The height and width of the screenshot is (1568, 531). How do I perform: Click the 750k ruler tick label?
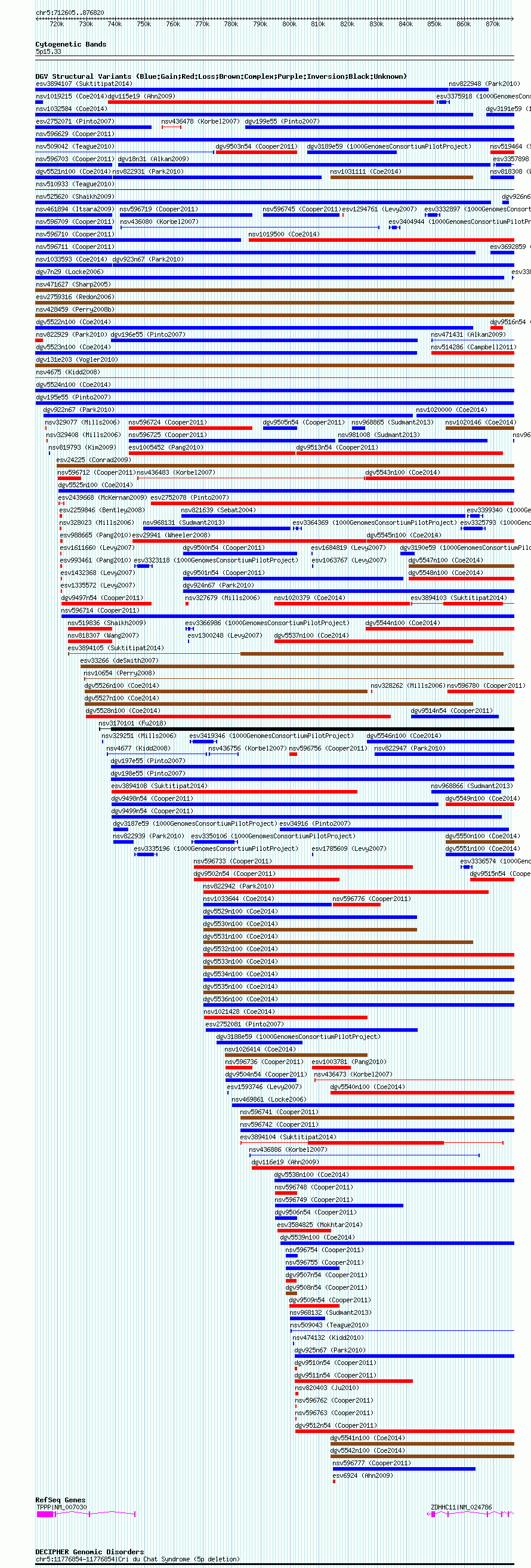(x=144, y=24)
